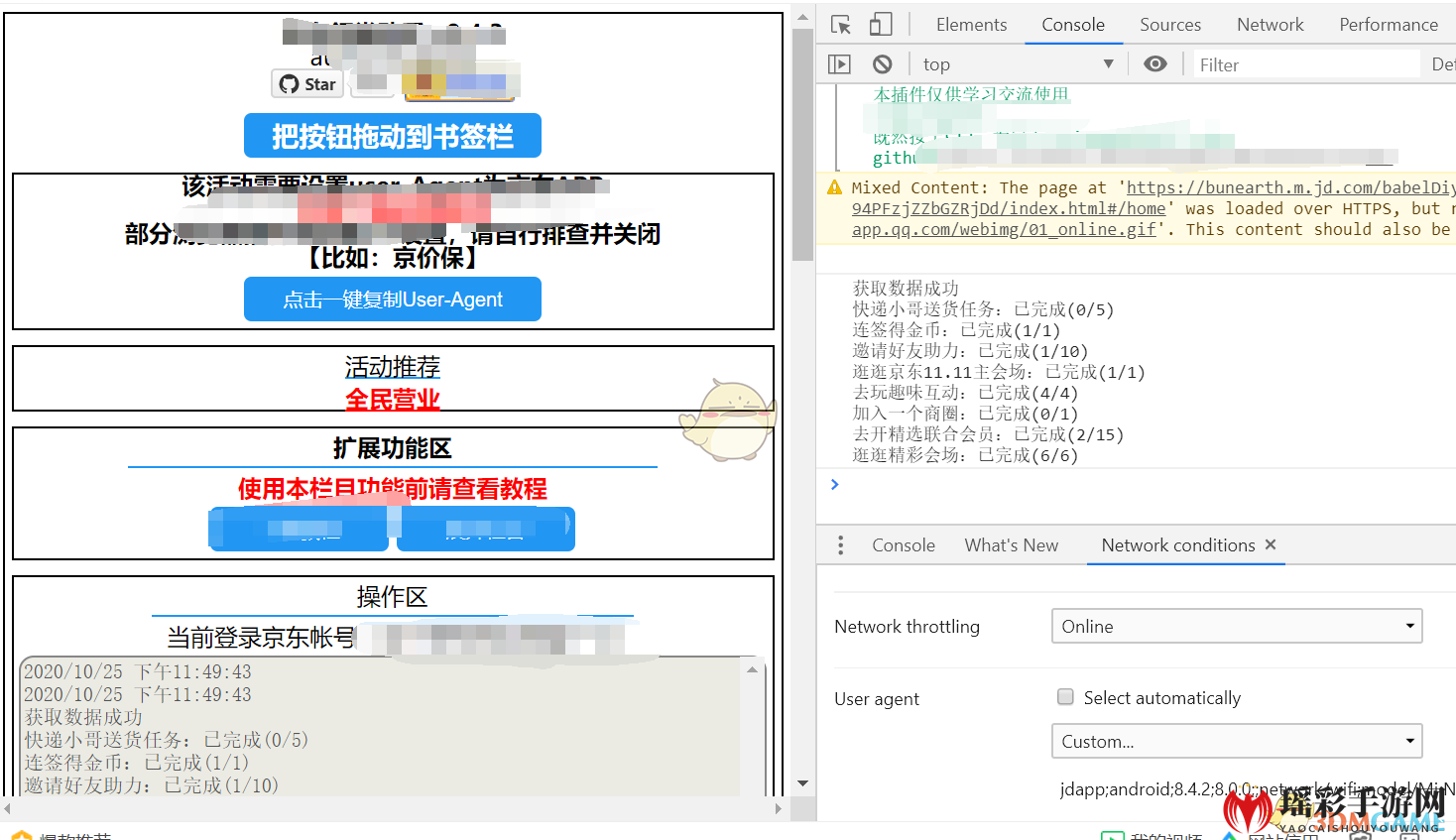Open the Performance tab
1456x840 pixels.
[x=1389, y=25]
